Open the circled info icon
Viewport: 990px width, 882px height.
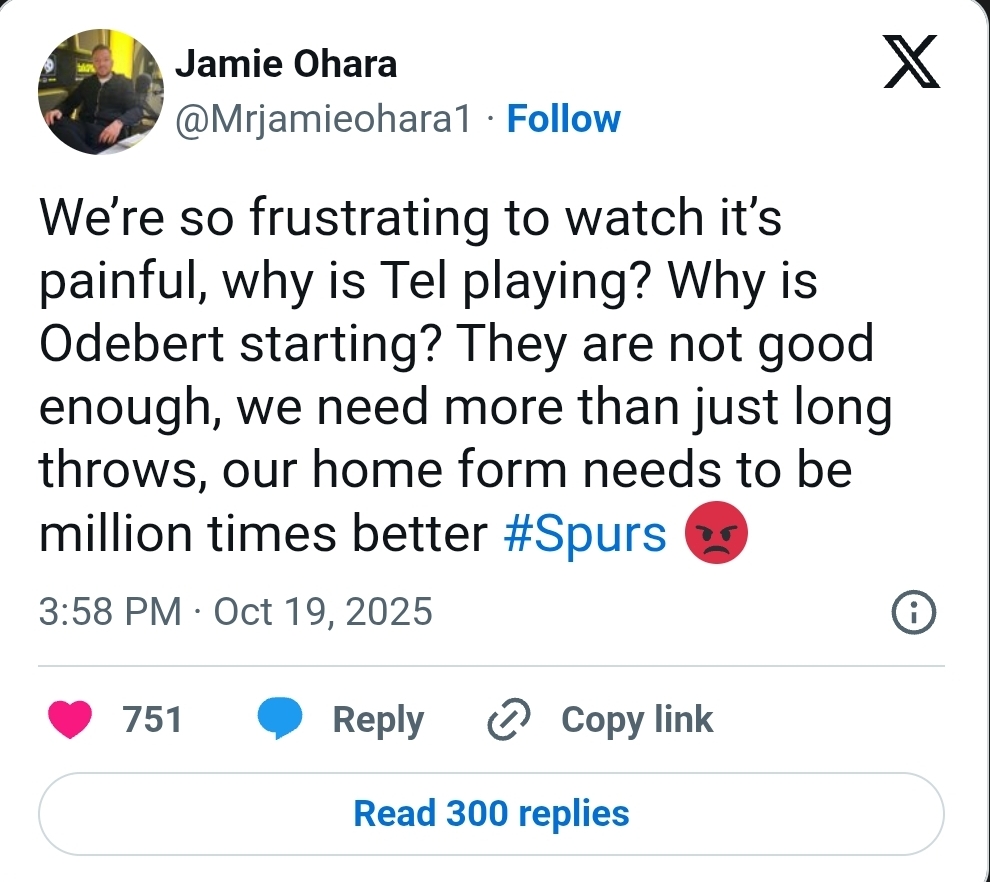click(x=913, y=612)
